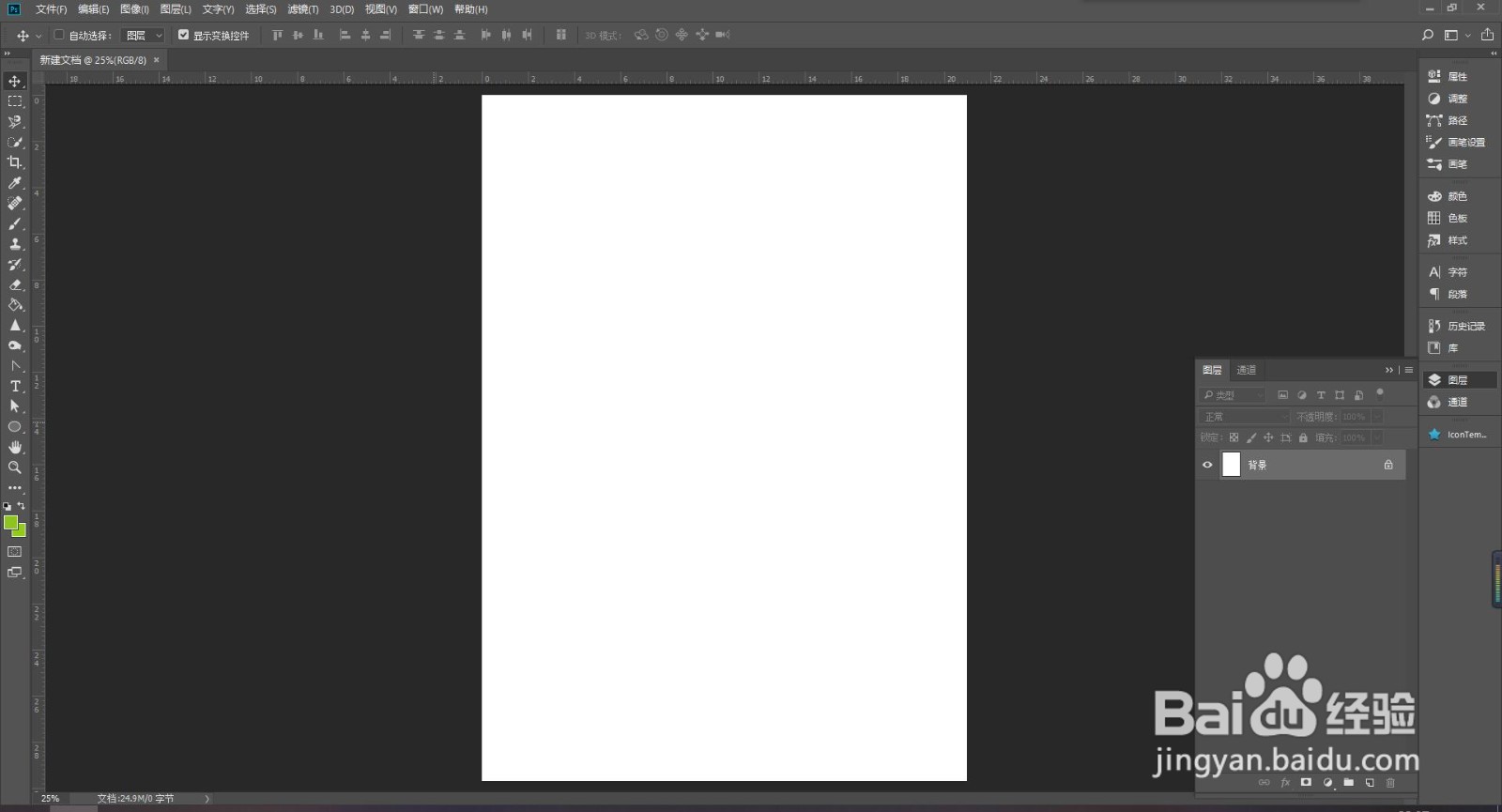1502x812 pixels.
Task: Open the 图像(I) menu
Action: point(134,9)
